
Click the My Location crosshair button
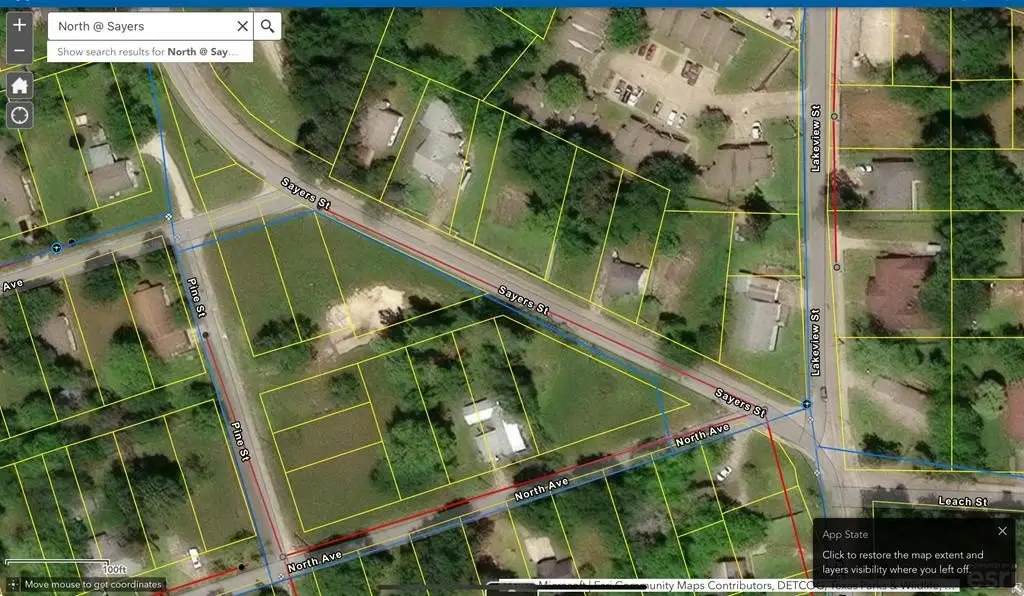point(20,116)
